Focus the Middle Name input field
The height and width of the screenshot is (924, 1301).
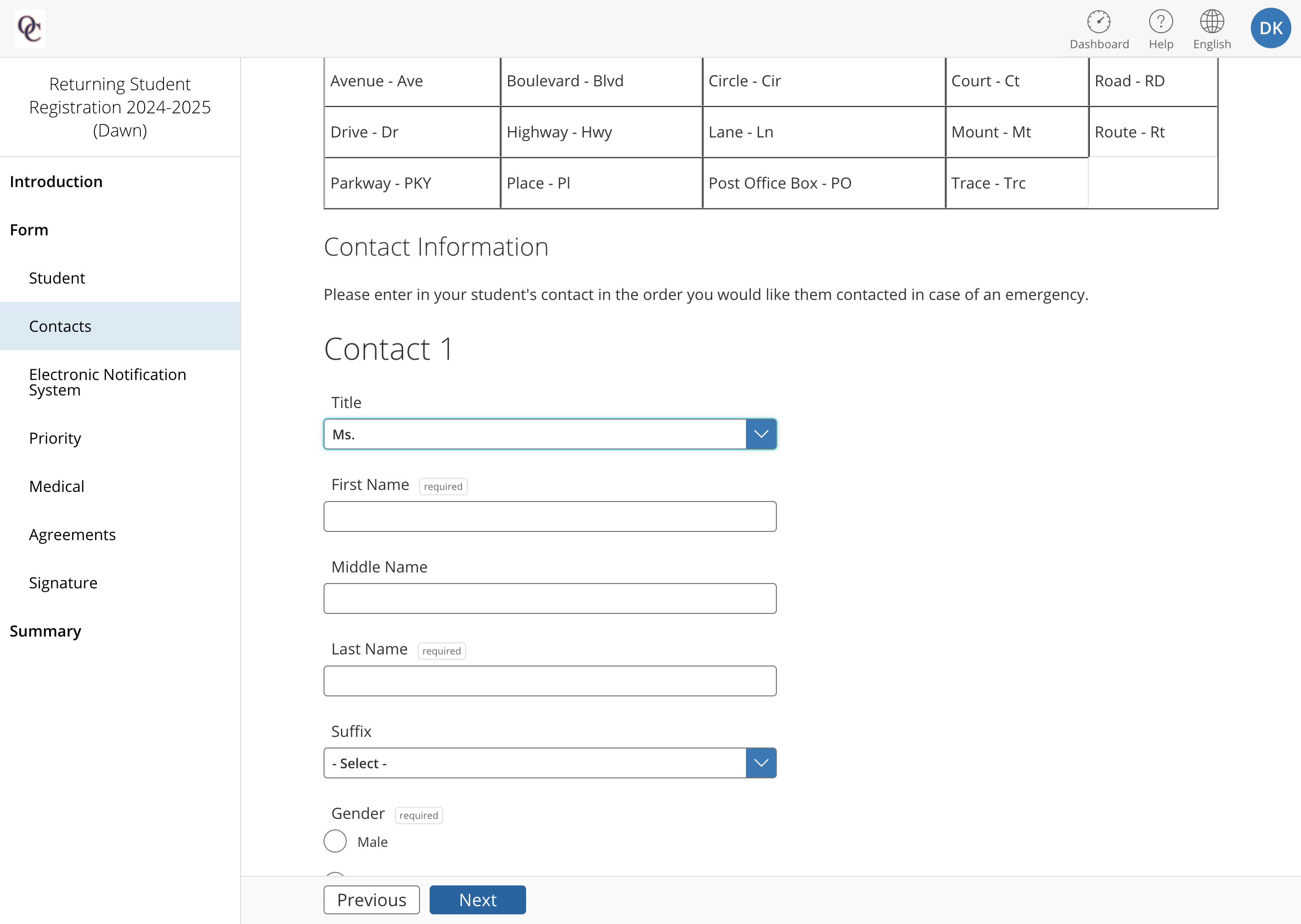pyautogui.click(x=550, y=598)
